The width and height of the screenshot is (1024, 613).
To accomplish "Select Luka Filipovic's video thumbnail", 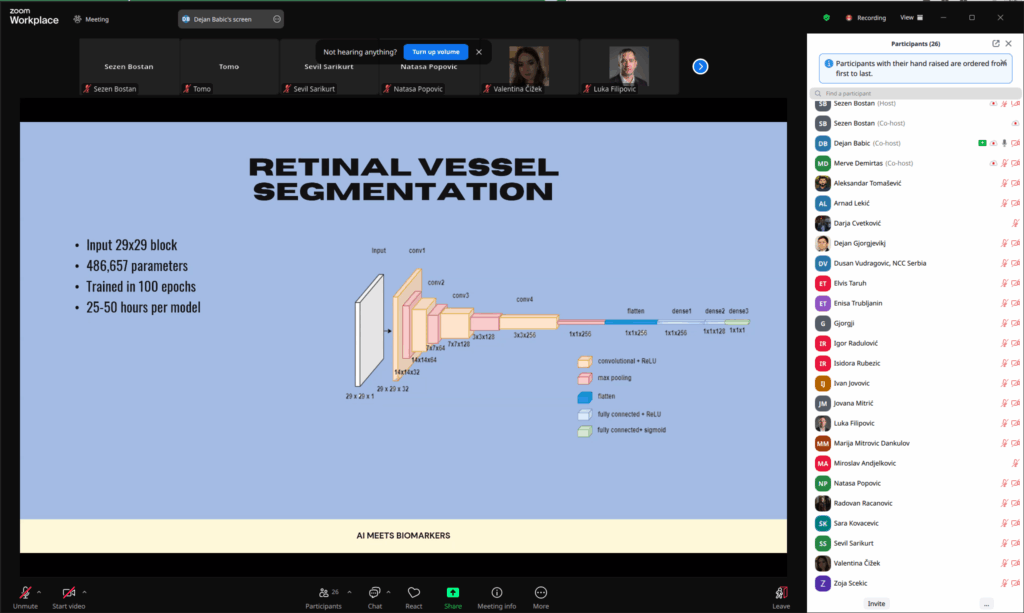I will click(629, 67).
